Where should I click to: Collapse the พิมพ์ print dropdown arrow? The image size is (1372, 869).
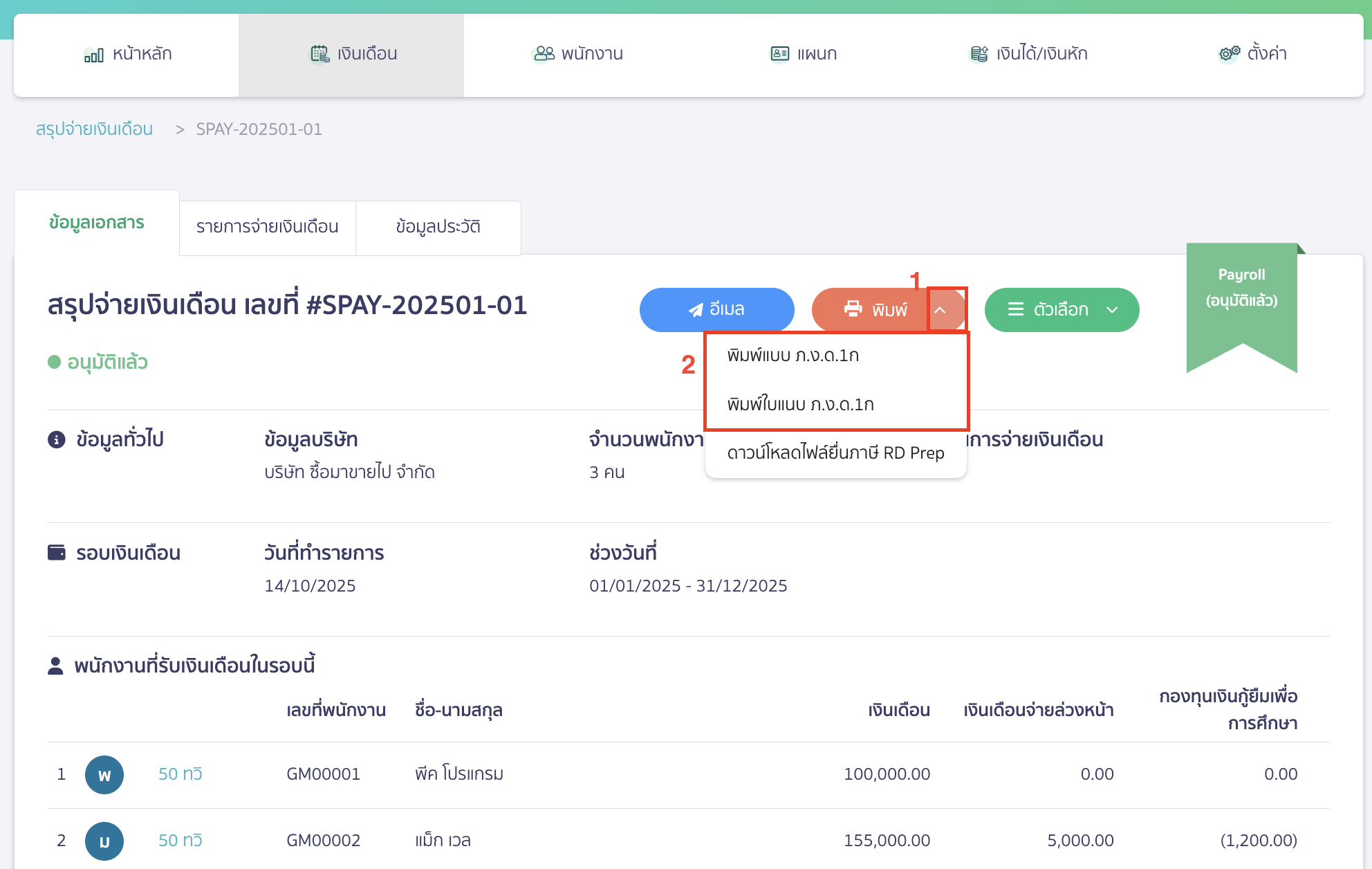coord(941,309)
